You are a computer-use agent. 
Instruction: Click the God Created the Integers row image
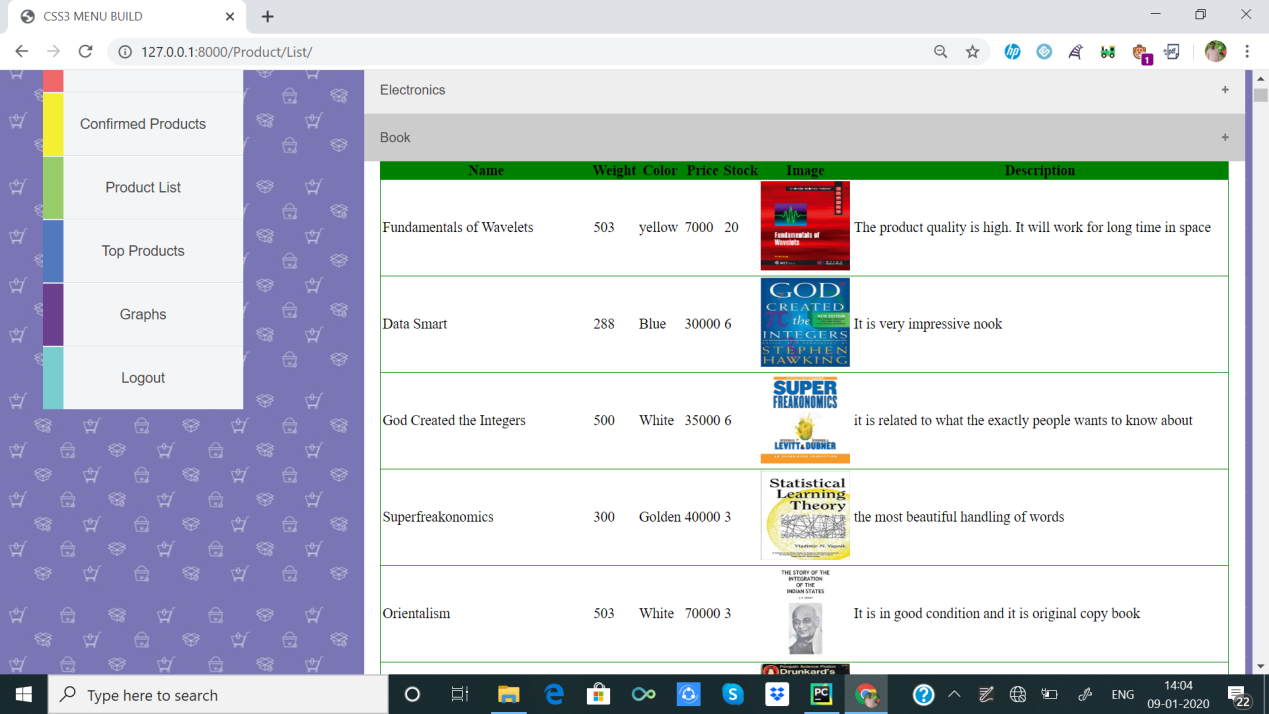[x=805, y=420]
